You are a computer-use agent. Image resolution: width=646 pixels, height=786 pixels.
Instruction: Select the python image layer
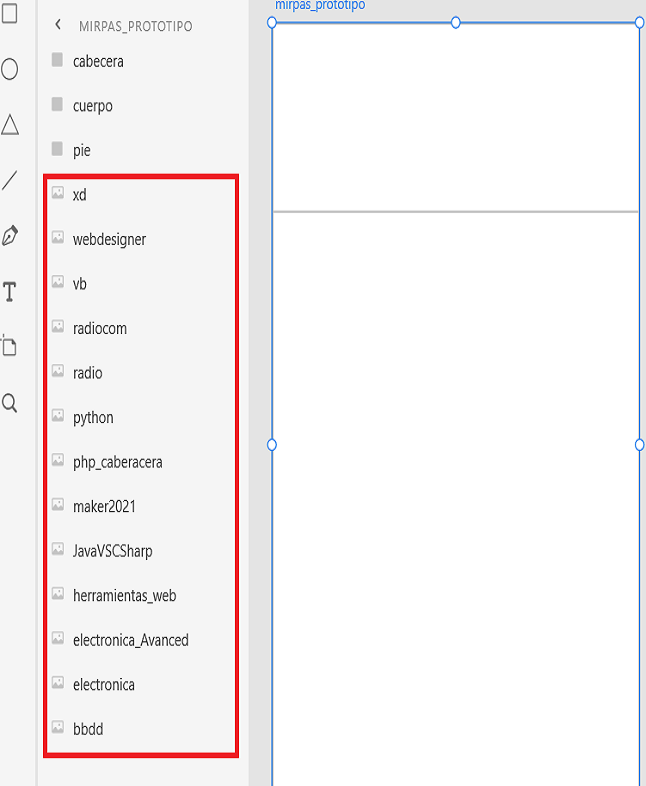tap(93, 418)
